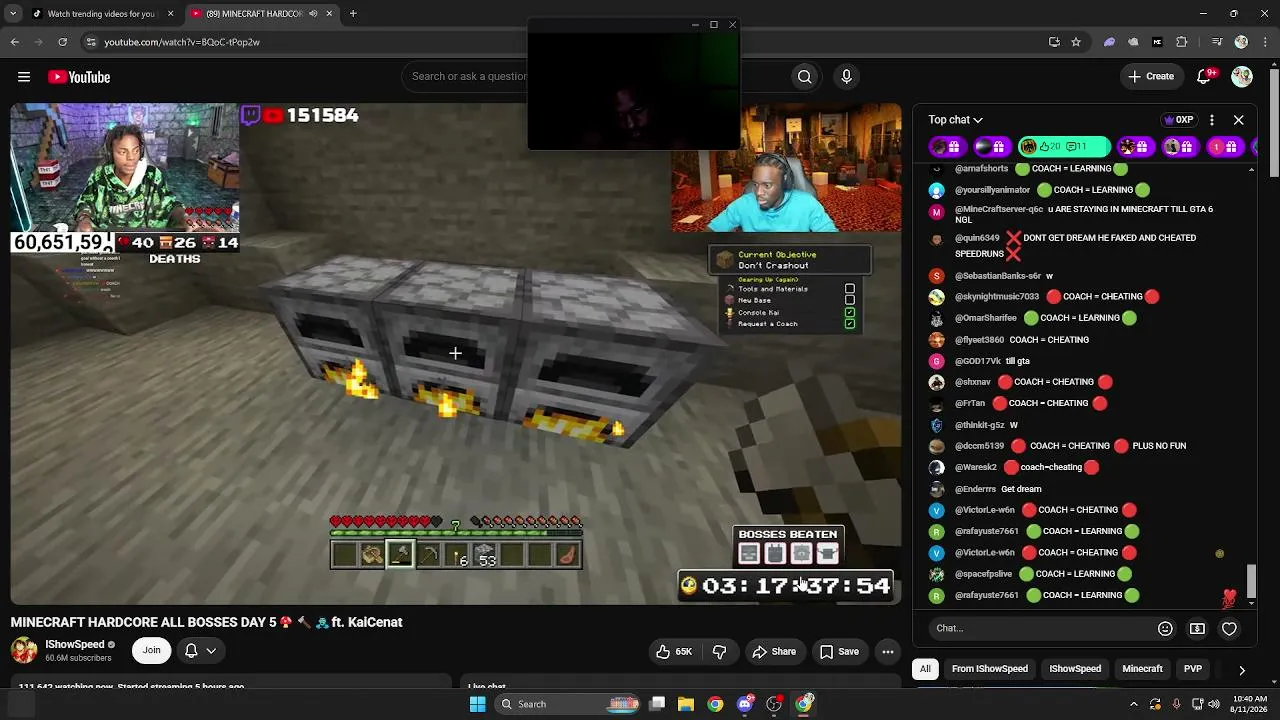Open File Explorer from taskbar
1280x720 pixels.
click(686, 704)
